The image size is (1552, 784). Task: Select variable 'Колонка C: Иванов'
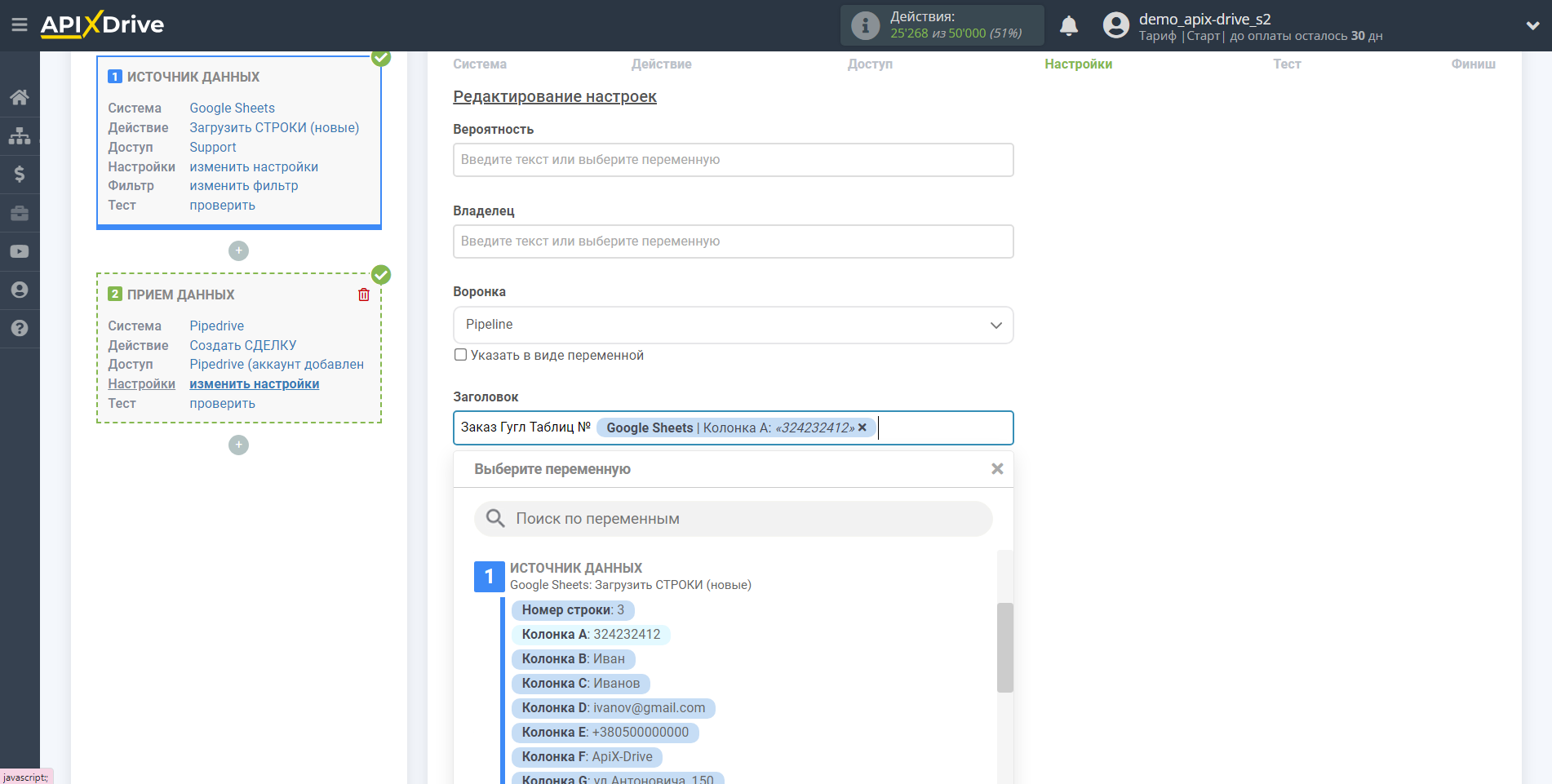click(x=580, y=683)
